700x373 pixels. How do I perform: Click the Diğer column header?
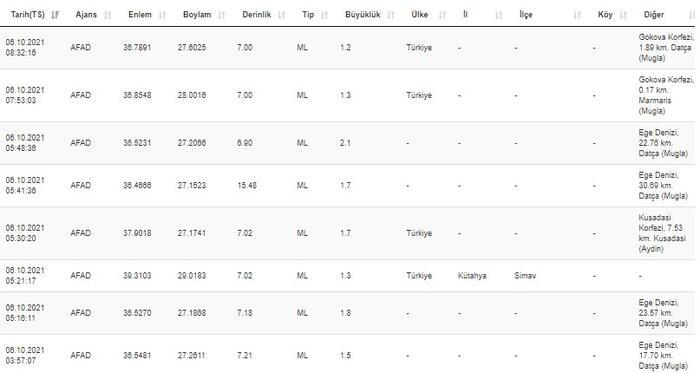pos(654,15)
